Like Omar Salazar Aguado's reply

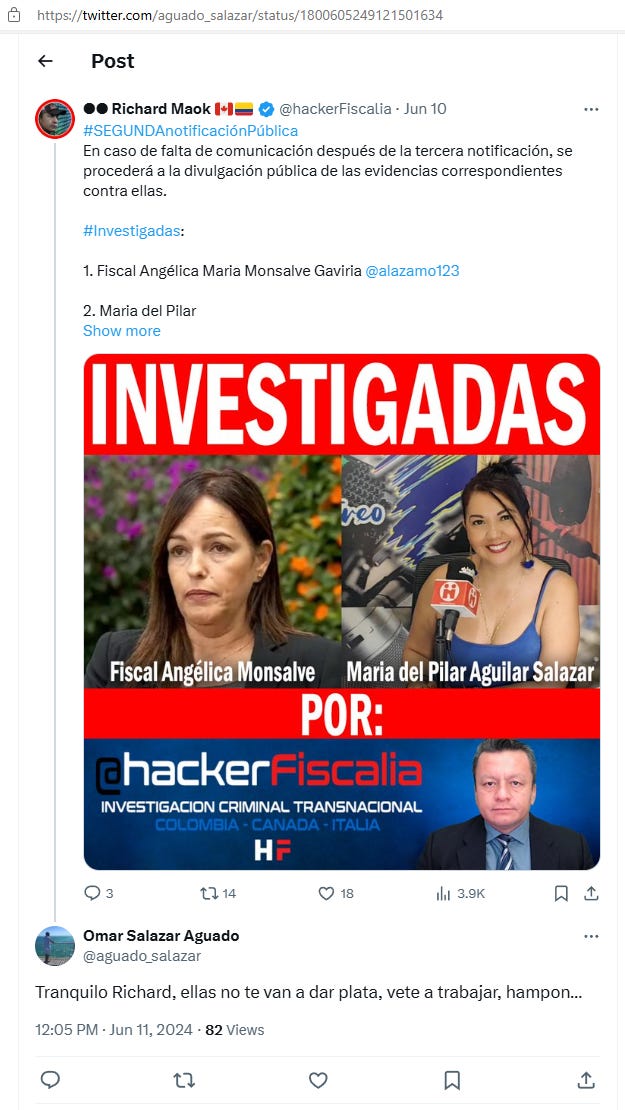[319, 1080]
